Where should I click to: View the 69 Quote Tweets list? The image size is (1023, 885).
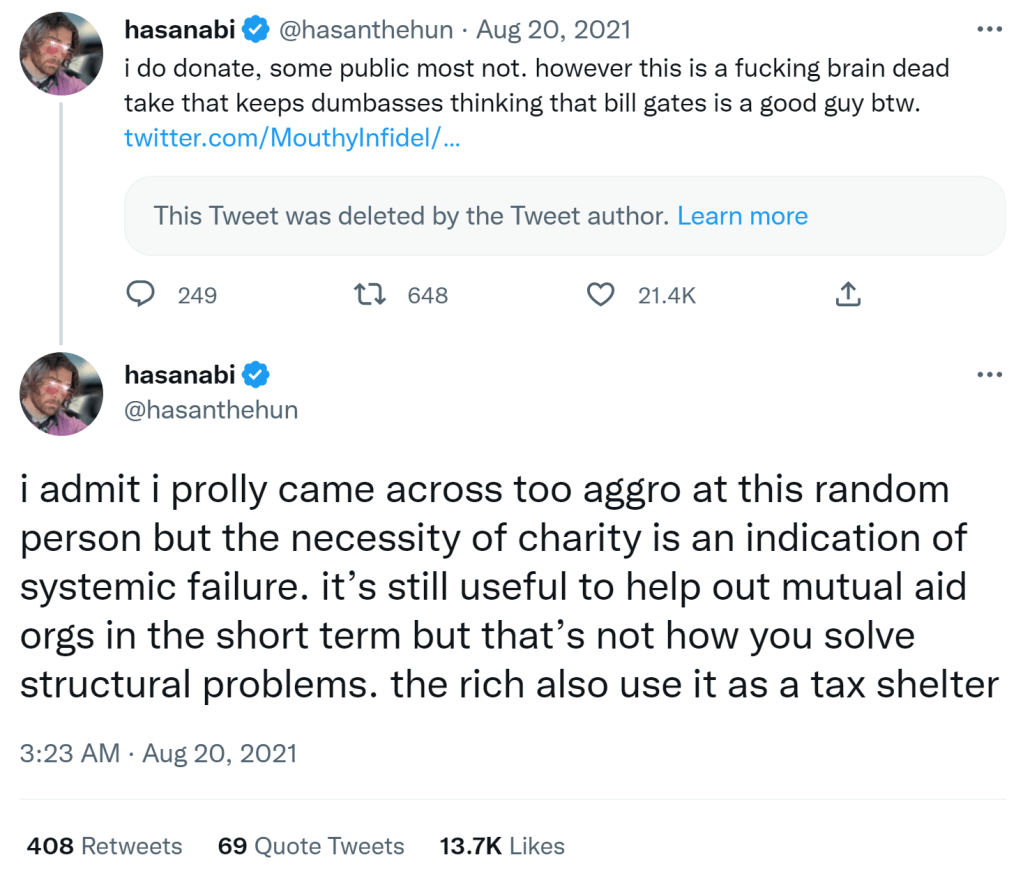point(311,846)
